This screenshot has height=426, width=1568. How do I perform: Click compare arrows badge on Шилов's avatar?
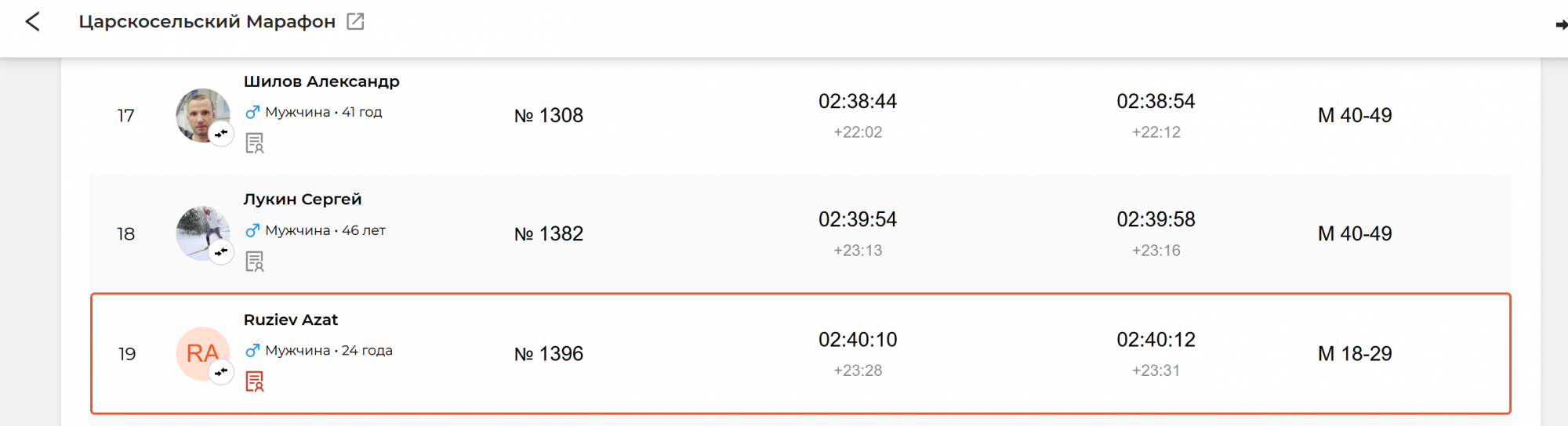tap(221, 134)
